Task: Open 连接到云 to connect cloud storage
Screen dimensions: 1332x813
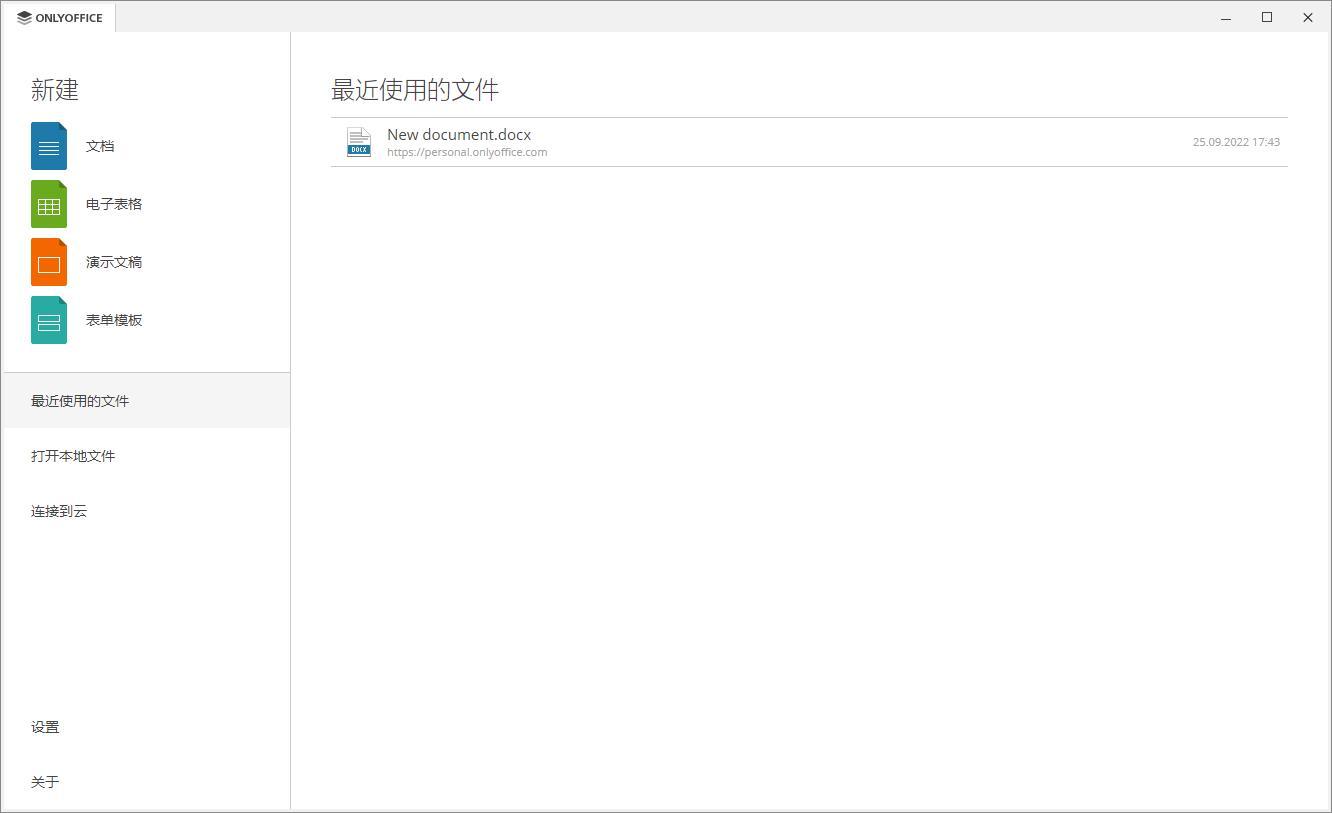Action: (59, 510)
